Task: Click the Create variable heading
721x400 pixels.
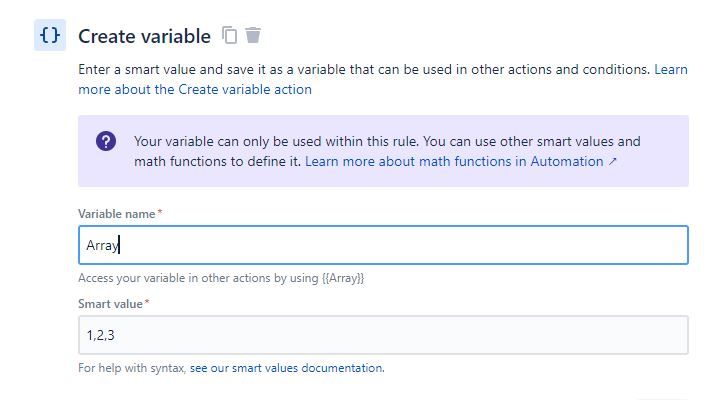Action: (x=144, y=36)
